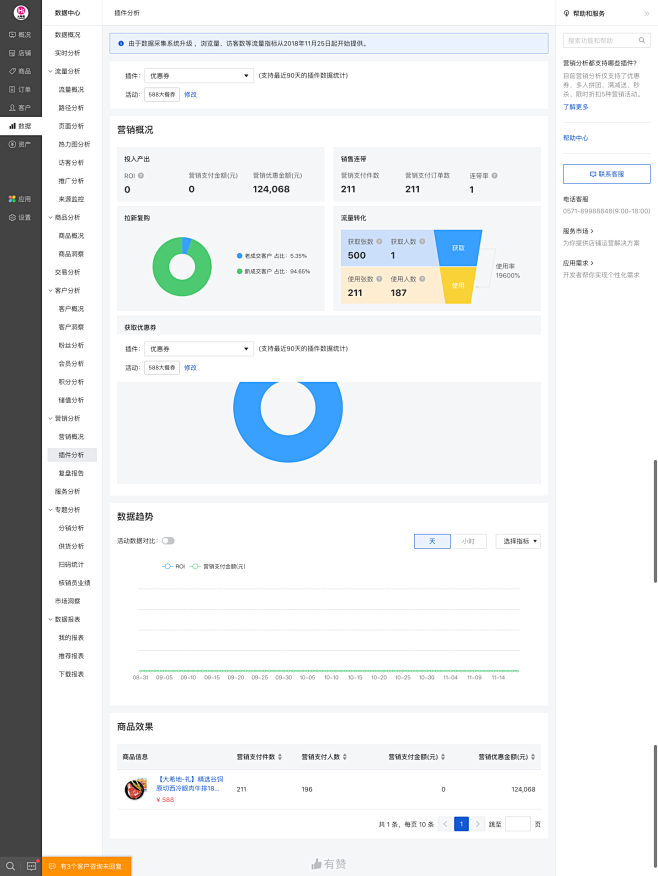Screen dimensions: 658x876
Task: Toggle the 老成交客户 pie legend item
Action: pos(272,256)
